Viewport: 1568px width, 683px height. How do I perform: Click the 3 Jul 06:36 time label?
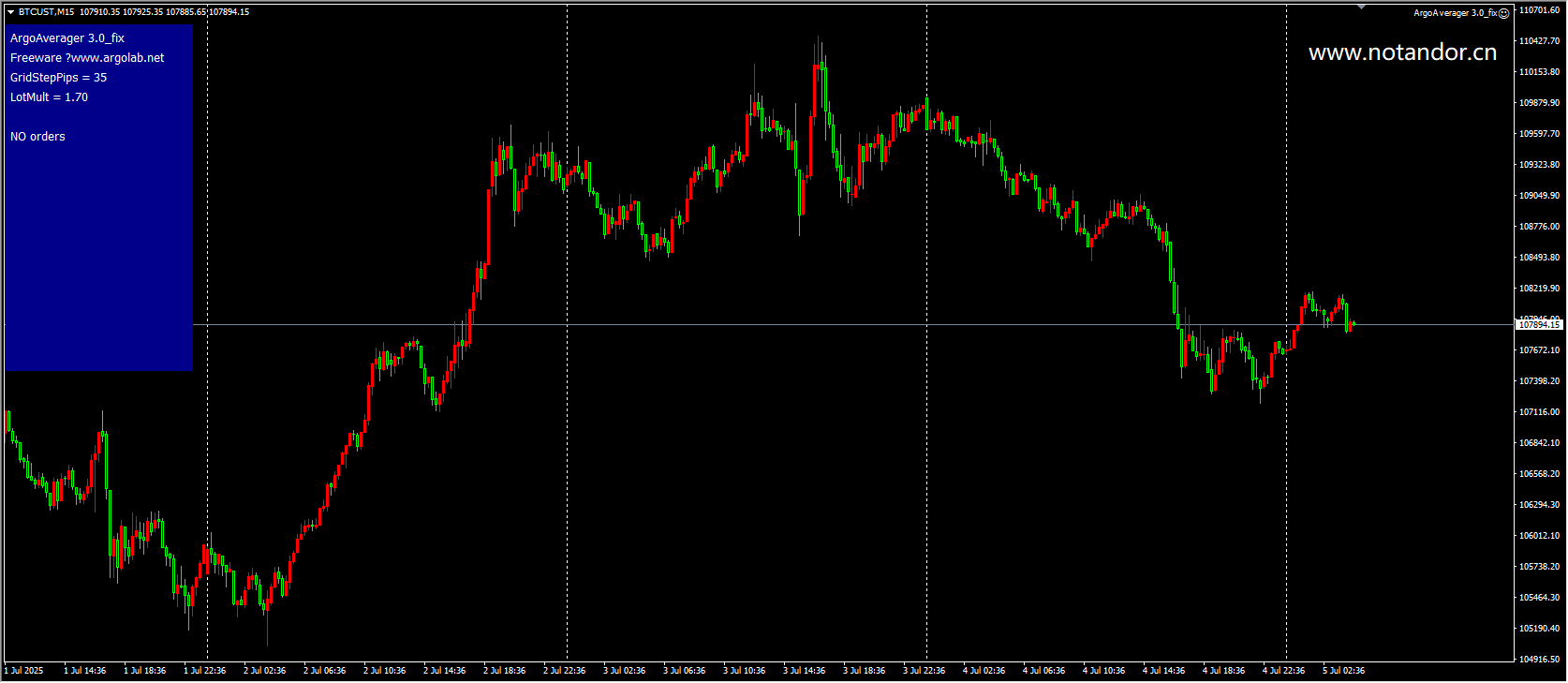pos(684,671)
